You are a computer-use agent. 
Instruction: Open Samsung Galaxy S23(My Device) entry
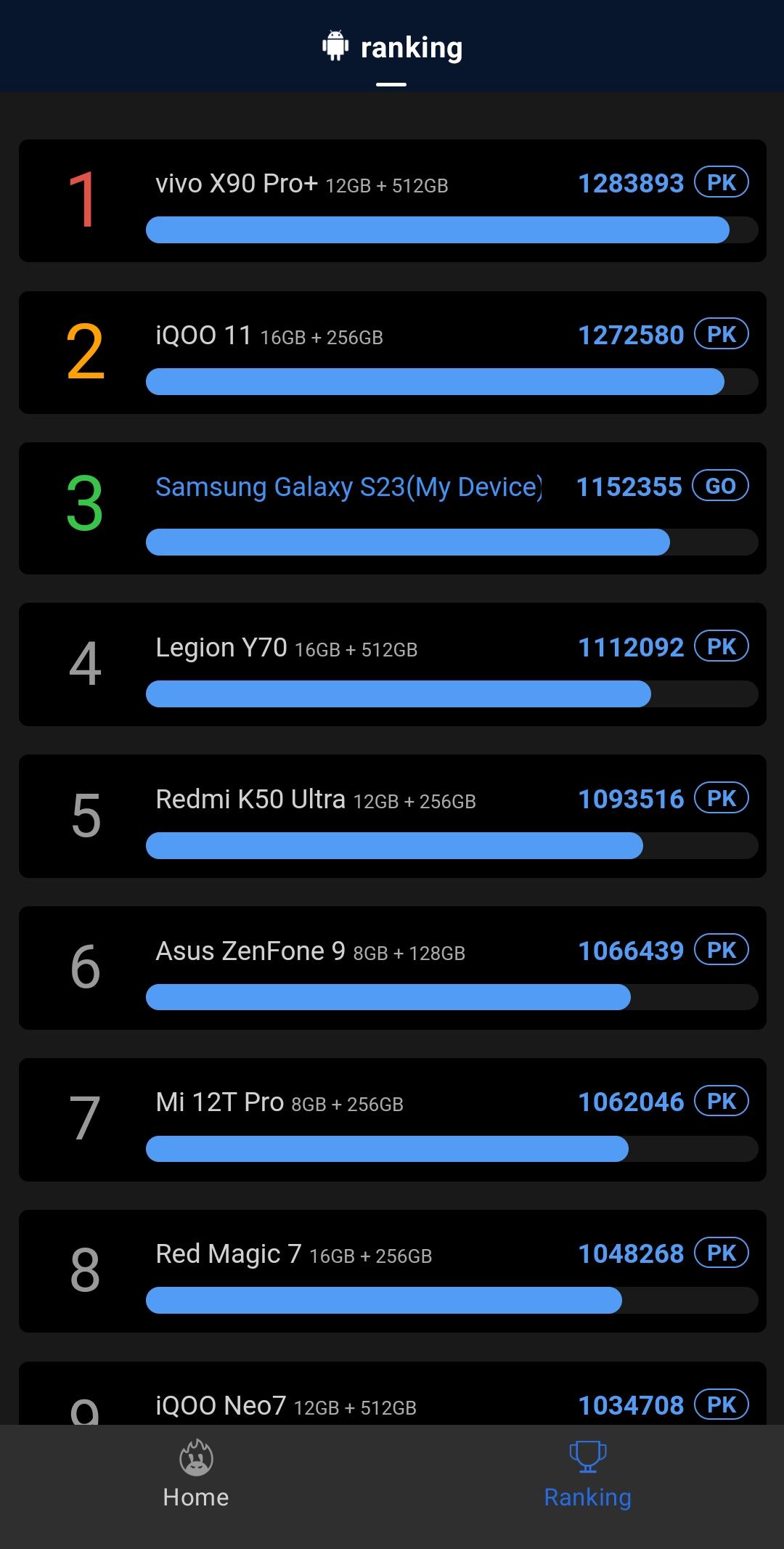[x=392, y=508]
